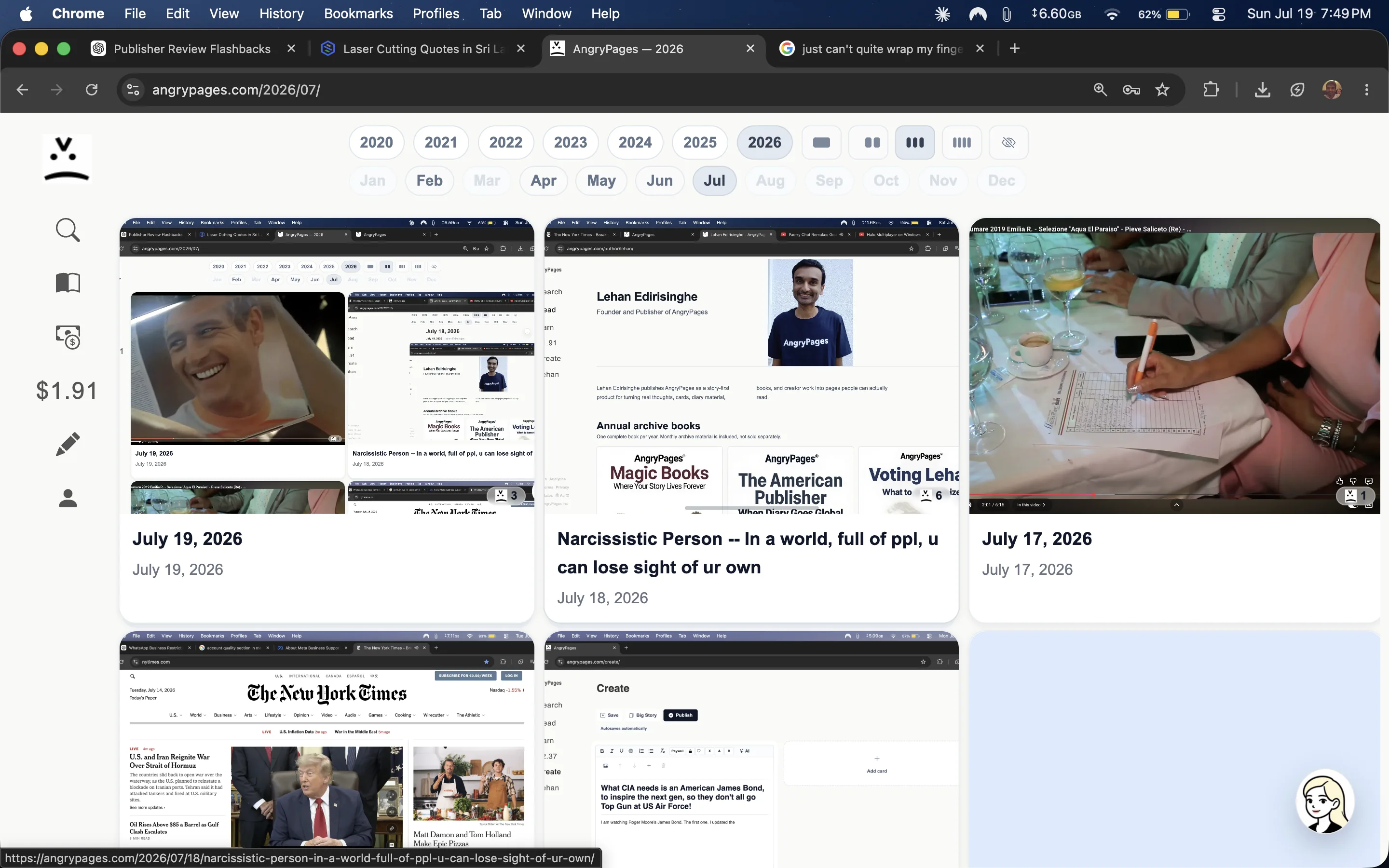Switch to four-column layout view
Image resolution: width=1389 pixels, height=868 pixels.
tap(961, 142)
